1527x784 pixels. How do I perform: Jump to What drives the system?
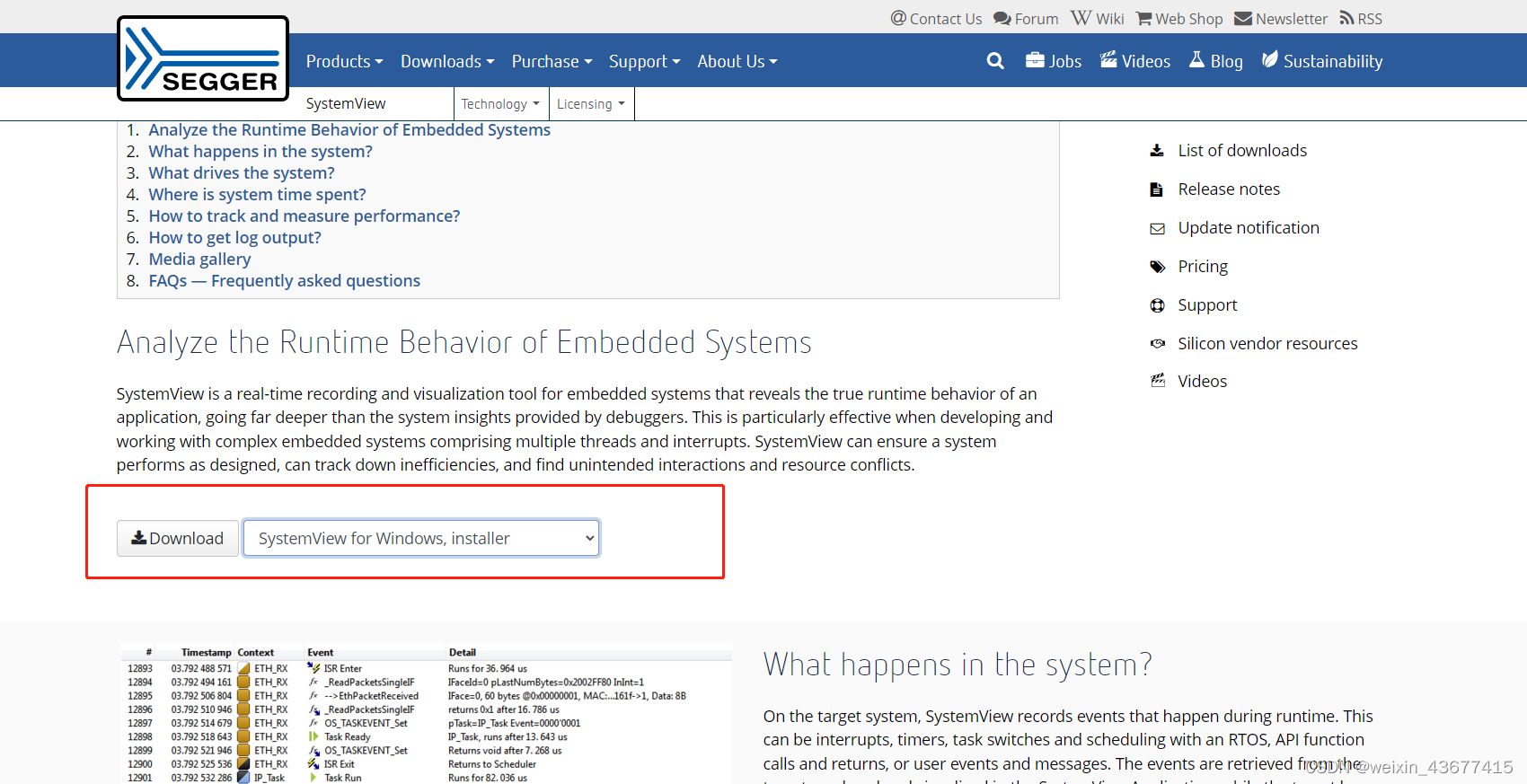(x=242, y=173)
